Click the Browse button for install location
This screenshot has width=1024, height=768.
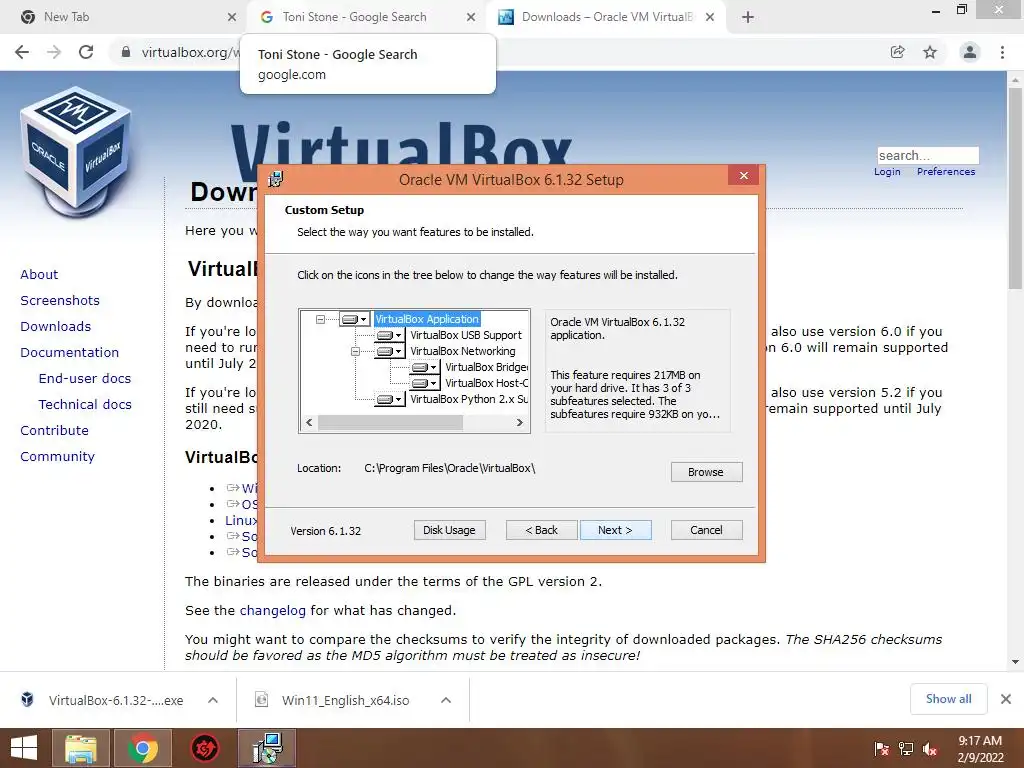pyautogui.click(x=707, y=472)
